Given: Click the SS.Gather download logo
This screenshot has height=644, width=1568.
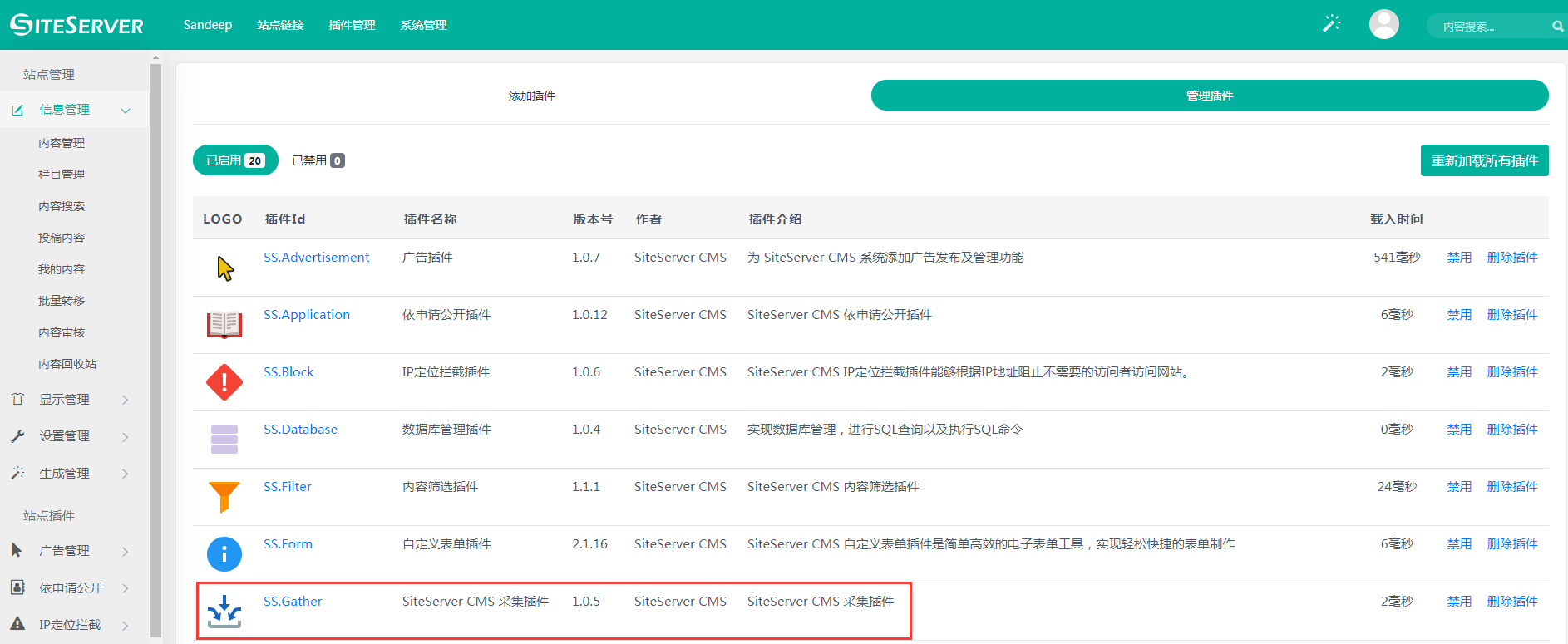Looking at the screenshot, I should click(224, 612).
